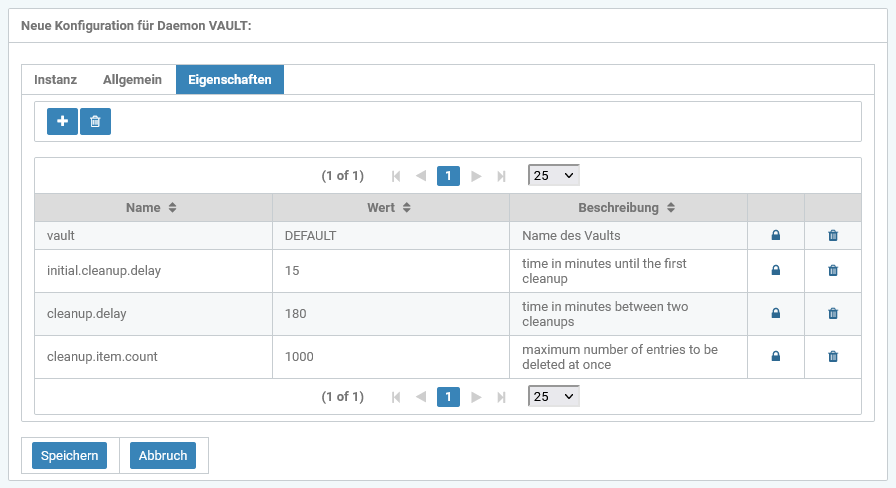Select the DEFAULT value cell
Screen dimensions: 896x488
(x=390, y=236)
